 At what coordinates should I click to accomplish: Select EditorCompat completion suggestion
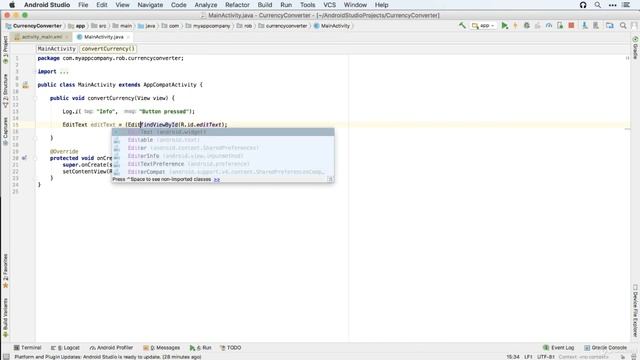pos(223,172)
